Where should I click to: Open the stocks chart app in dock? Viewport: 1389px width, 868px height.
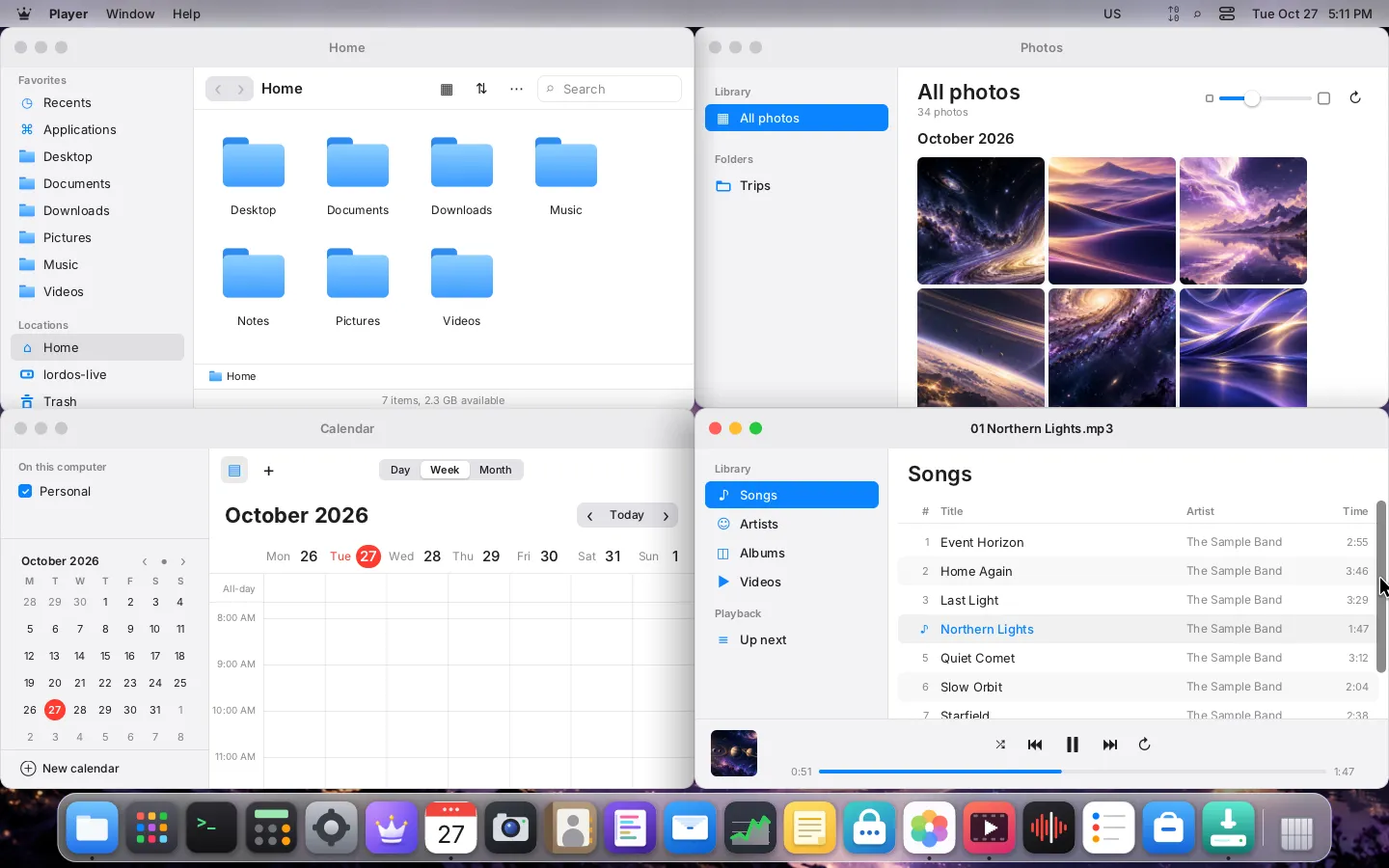pos(750,827)
